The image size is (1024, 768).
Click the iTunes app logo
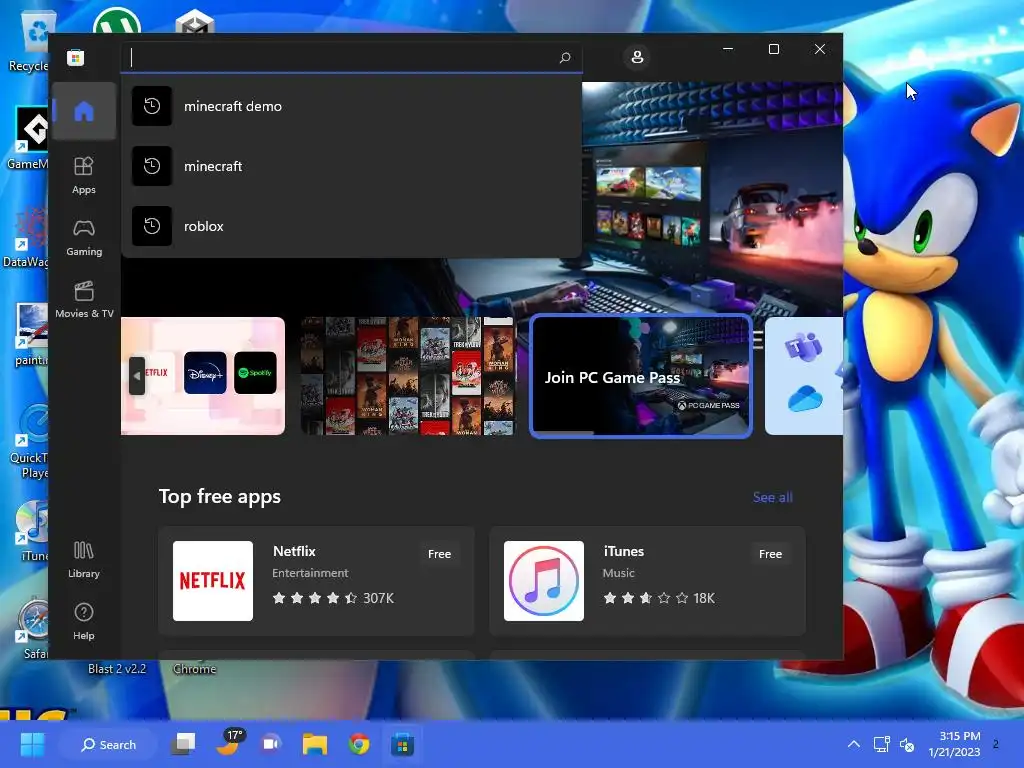coord(543,581)
